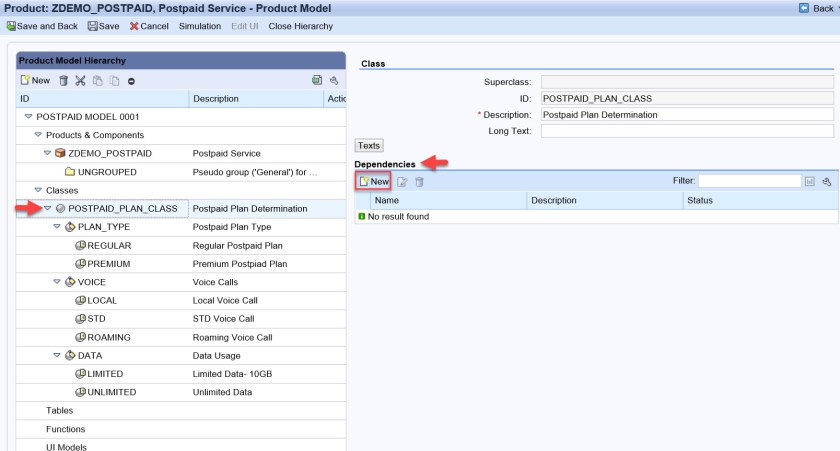Collapse the POSTPAID MODEL 0001 node

click(x=28, y=116)
